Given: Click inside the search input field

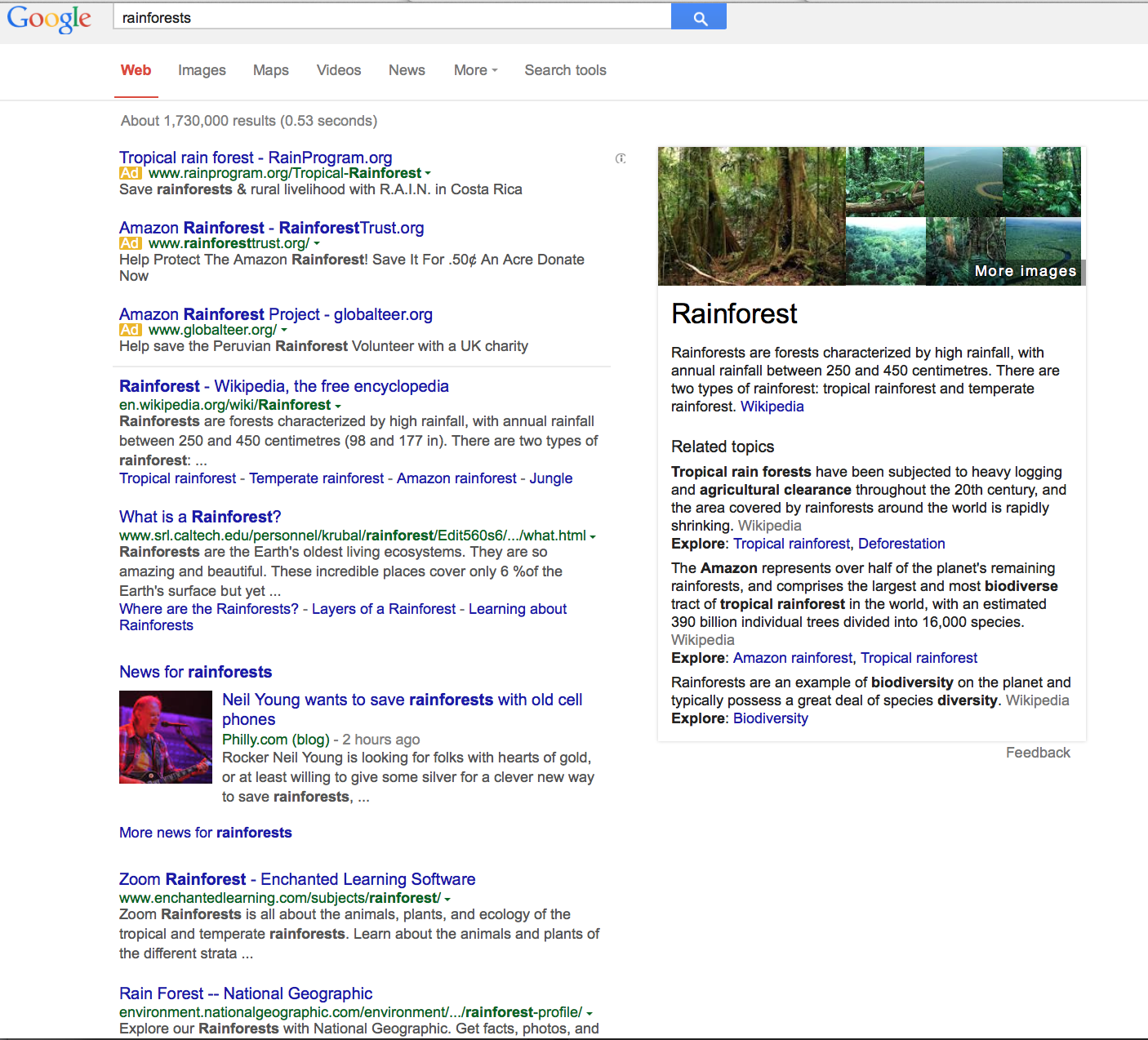Looking at the screenshot, I should [x=327, y=16].
